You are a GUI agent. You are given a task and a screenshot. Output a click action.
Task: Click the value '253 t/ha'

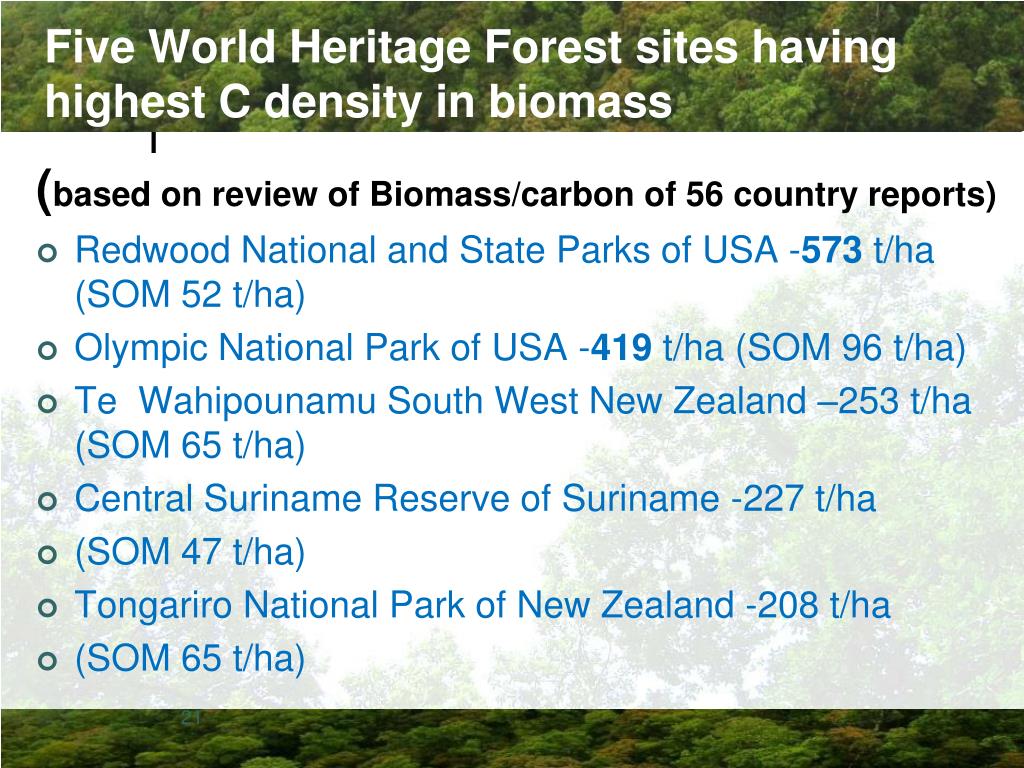tap(904, 400)
